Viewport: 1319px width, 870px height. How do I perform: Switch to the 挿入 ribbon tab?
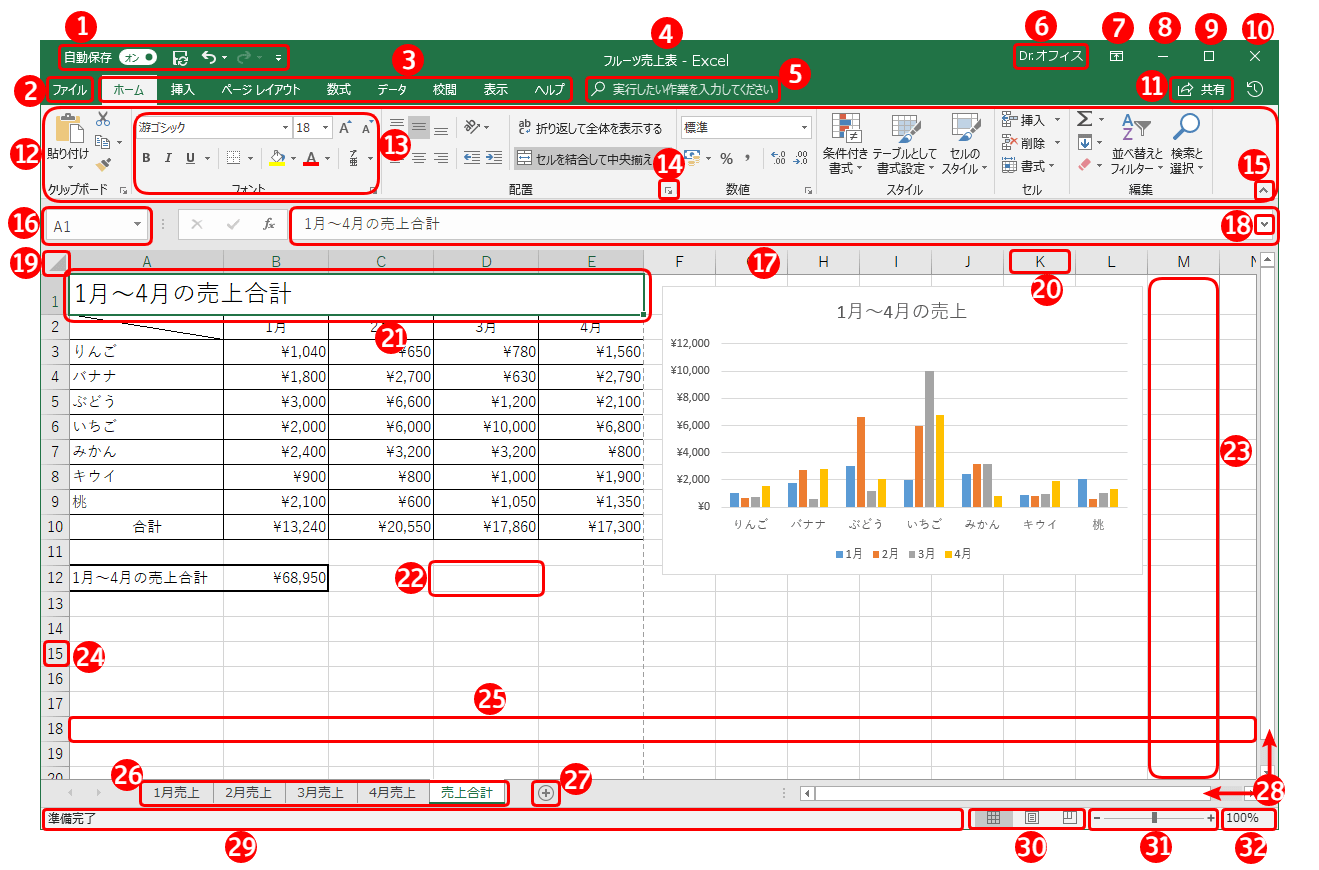(x=183, y=89)
